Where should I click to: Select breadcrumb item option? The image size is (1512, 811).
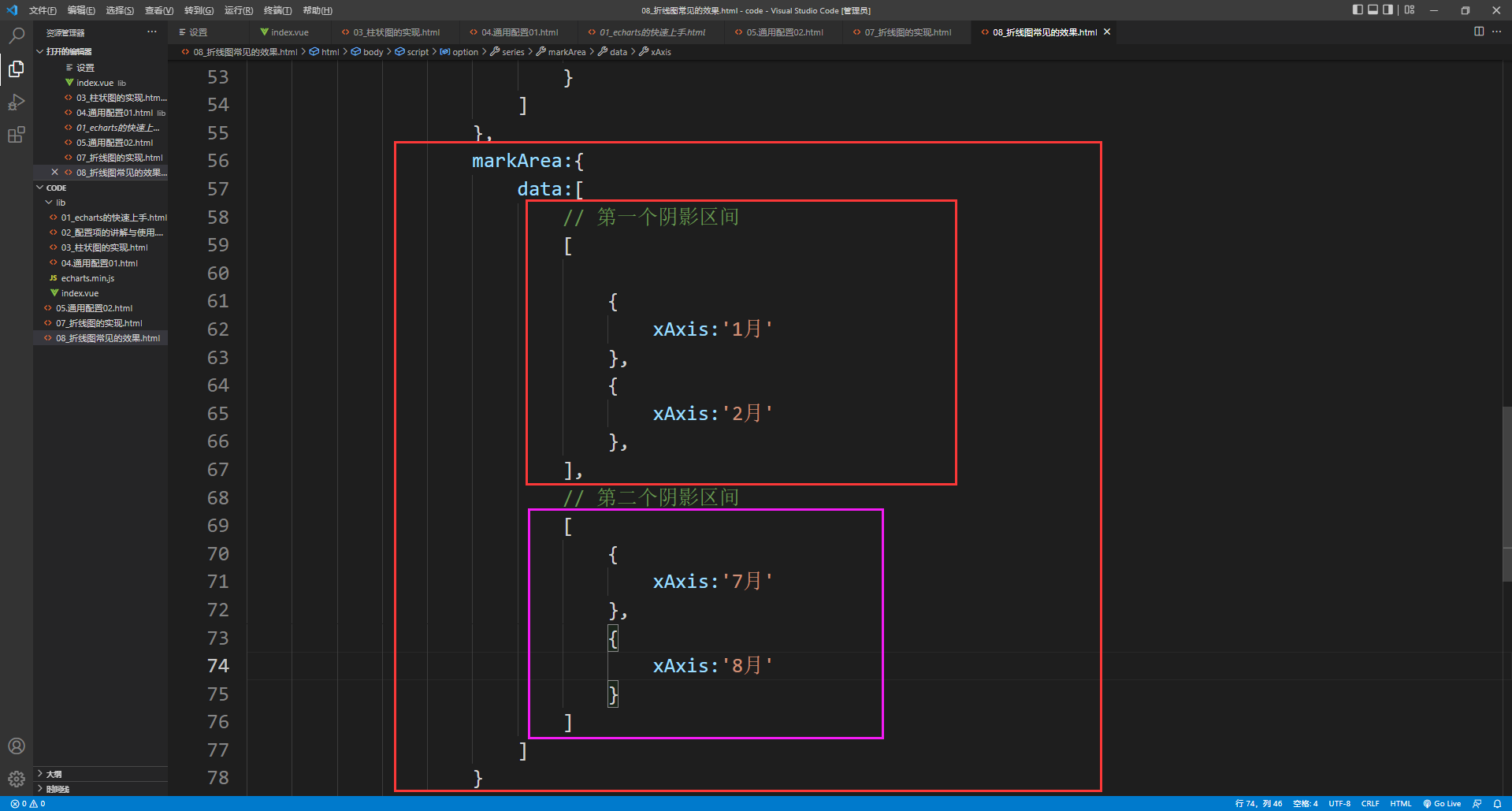[x=465, y=52]
